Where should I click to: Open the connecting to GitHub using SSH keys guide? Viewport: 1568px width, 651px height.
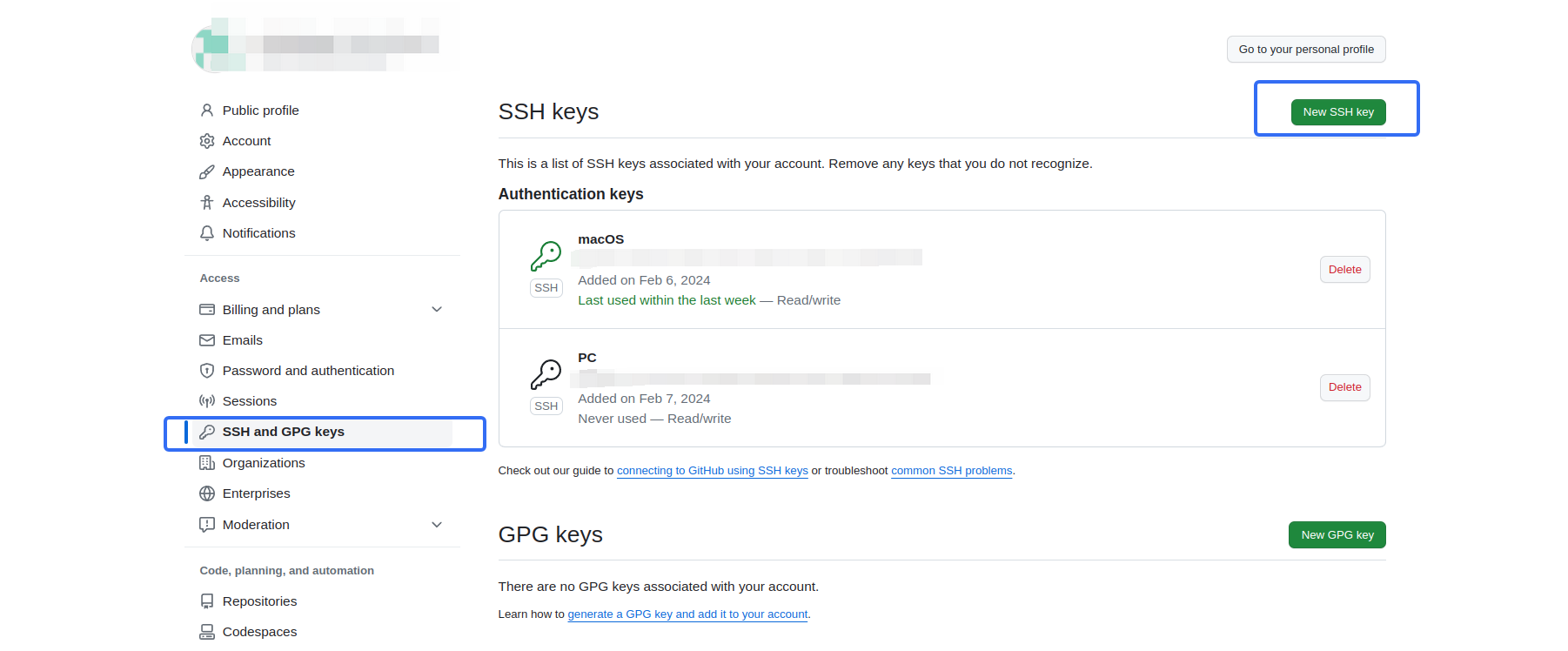711,470
